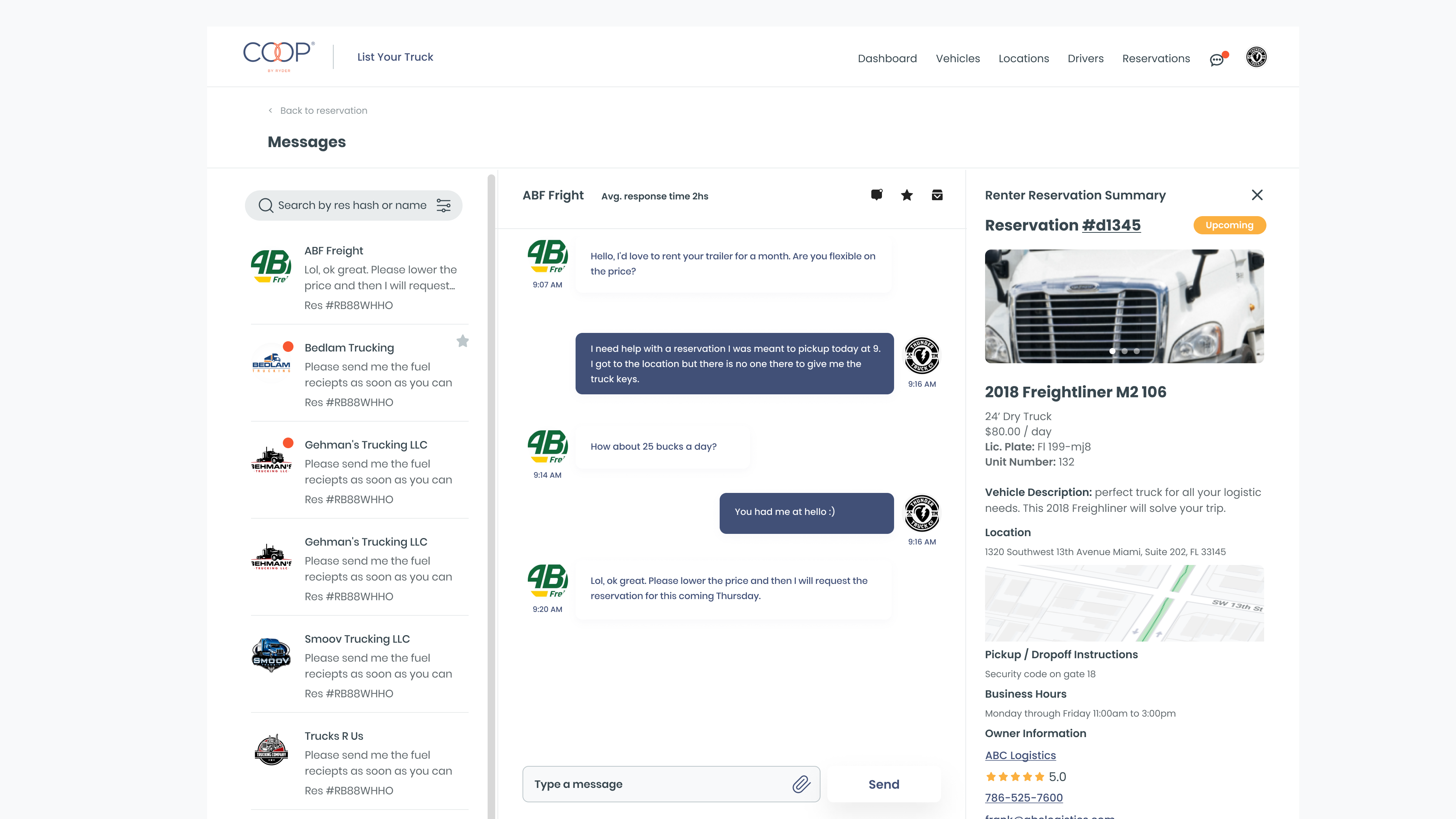Image resolution: width=1456 pixels, height=819 pixels.
Task: Go back using Back to reservation chevron
Action: coord(271,110)
